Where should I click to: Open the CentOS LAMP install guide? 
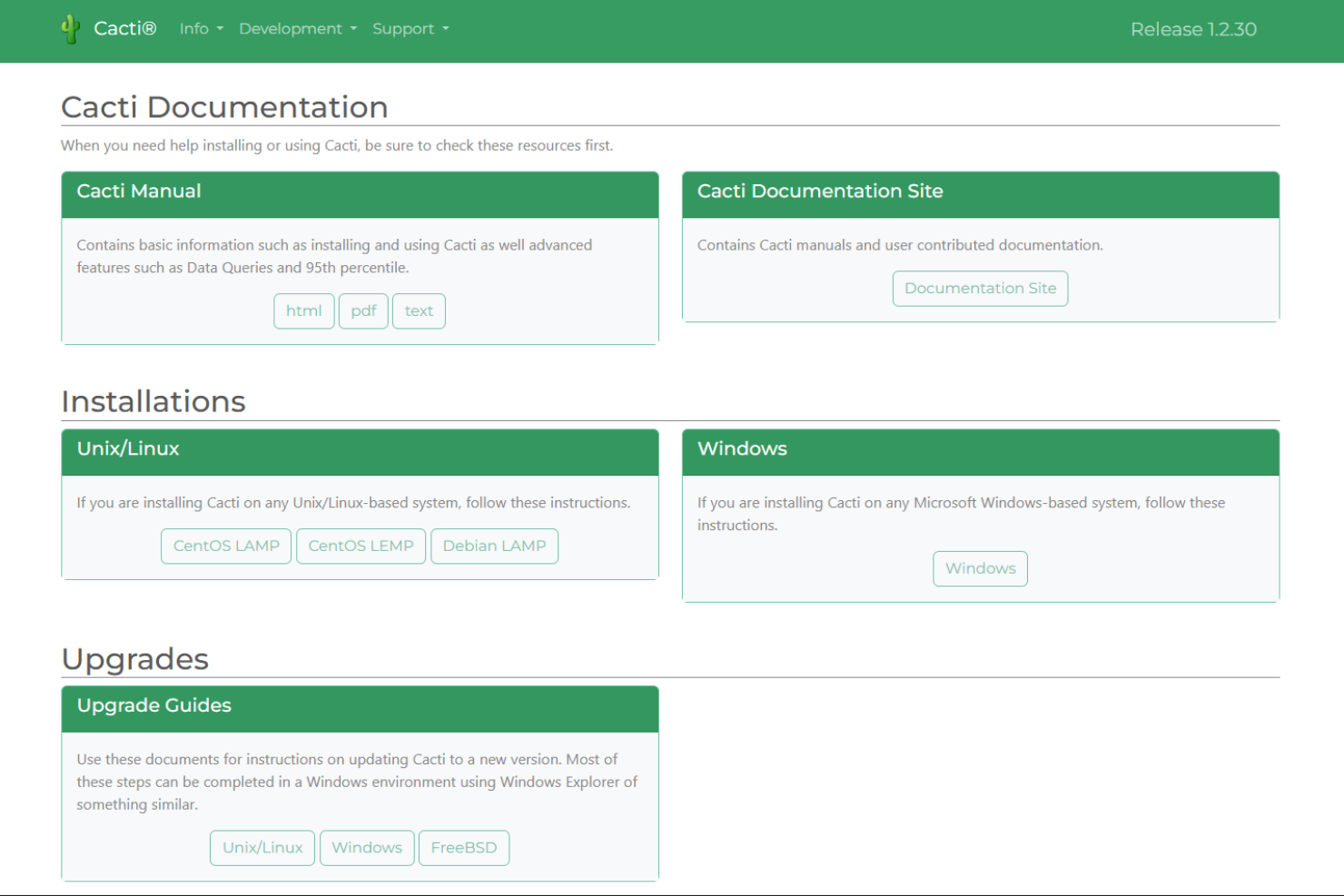(x=226, y=546)
